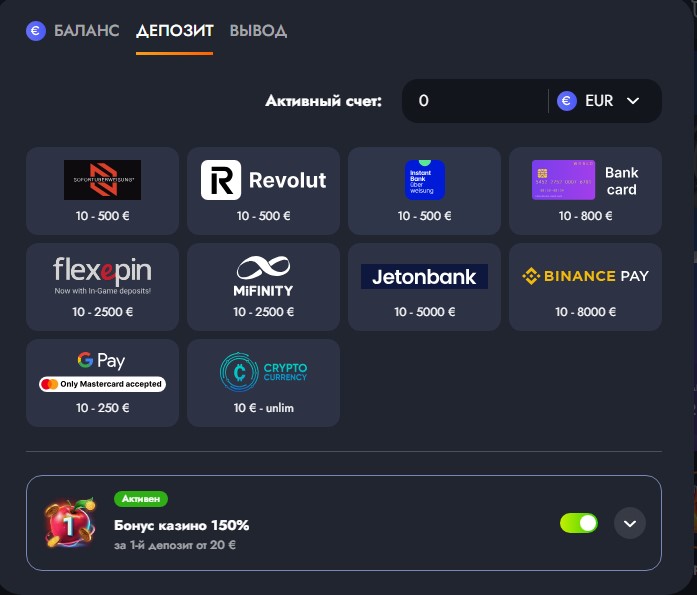Open the Вывод withdrawal tab
The height and width of the screenshot is (595, 697).
point(258,31)
